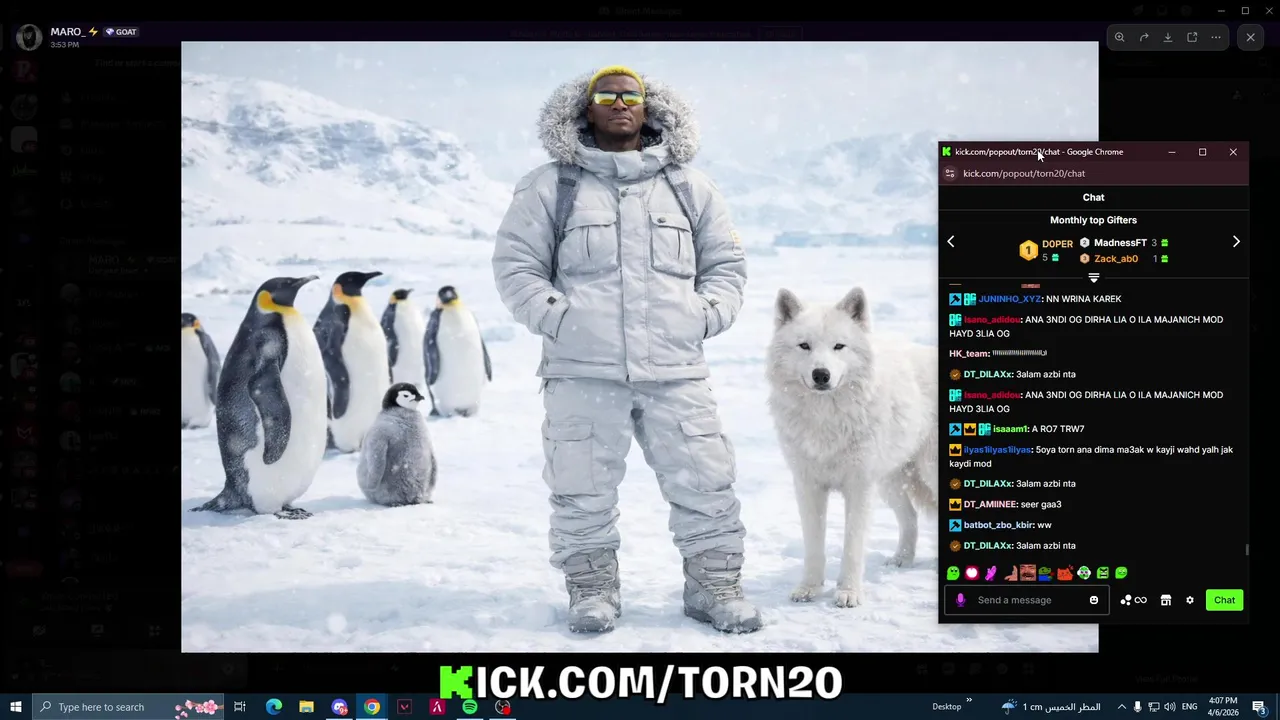Screen dimensions: 1280x720
Task: Click the Kick chat address bar URL
Action: coord(1024,174)
